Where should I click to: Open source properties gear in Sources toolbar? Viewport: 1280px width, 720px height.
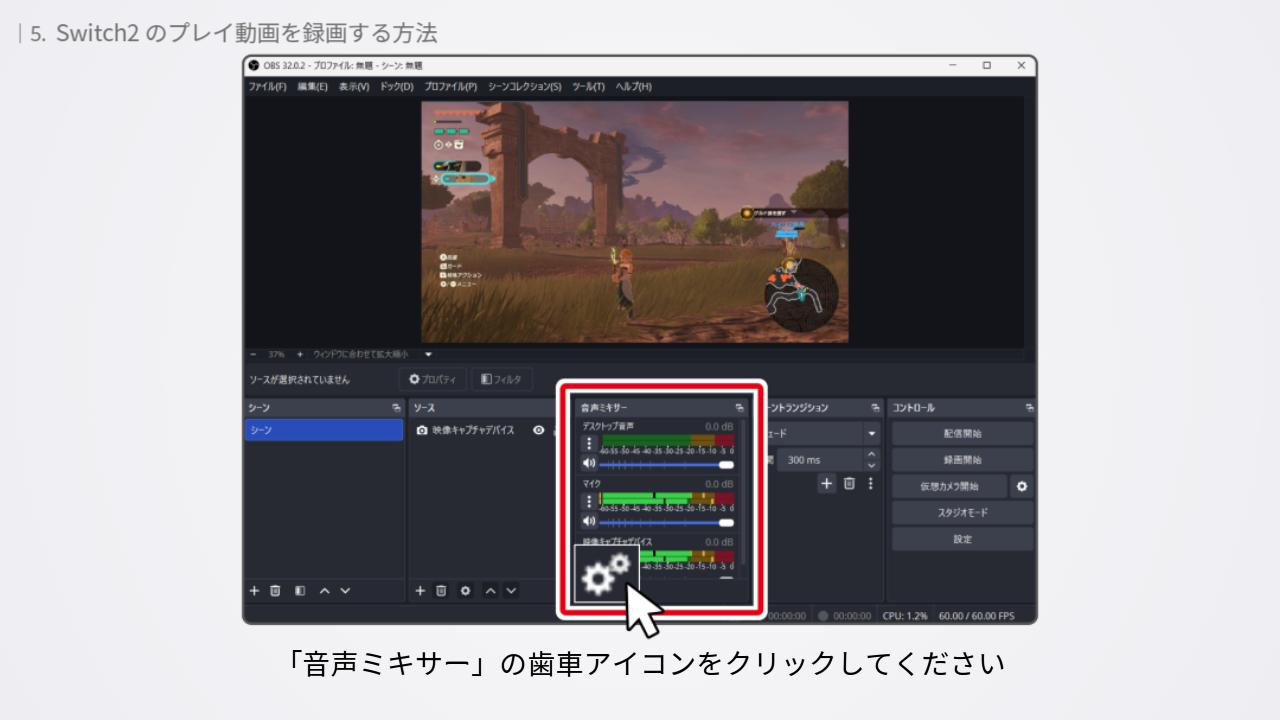464,591
